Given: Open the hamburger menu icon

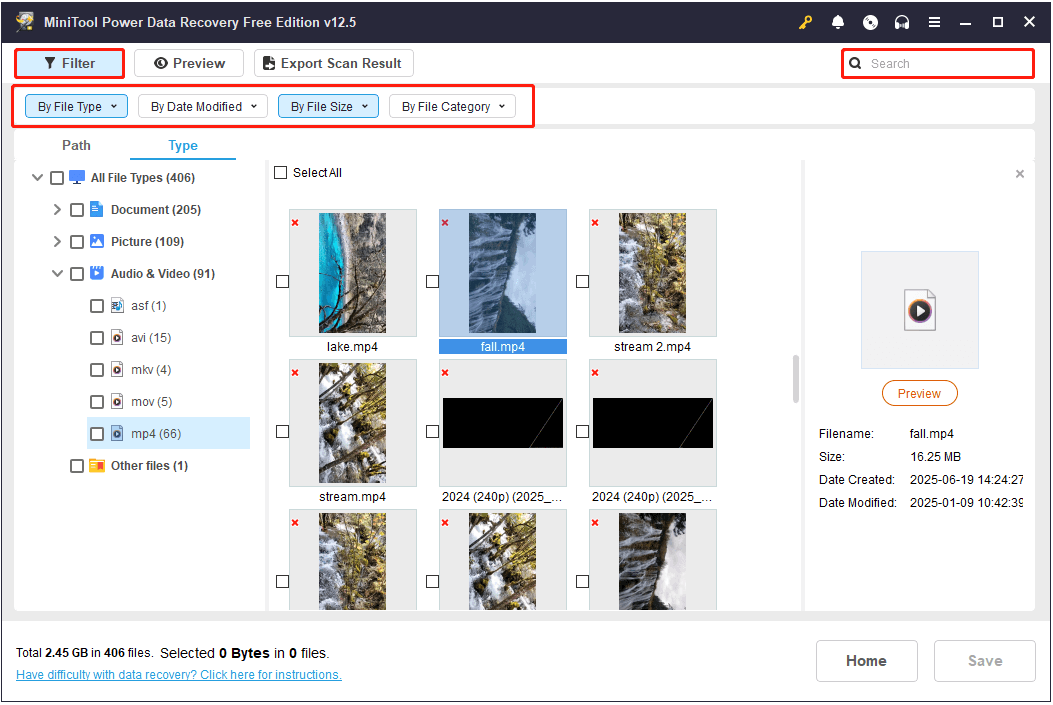Looking at the screenshot, I should (934, 22).
